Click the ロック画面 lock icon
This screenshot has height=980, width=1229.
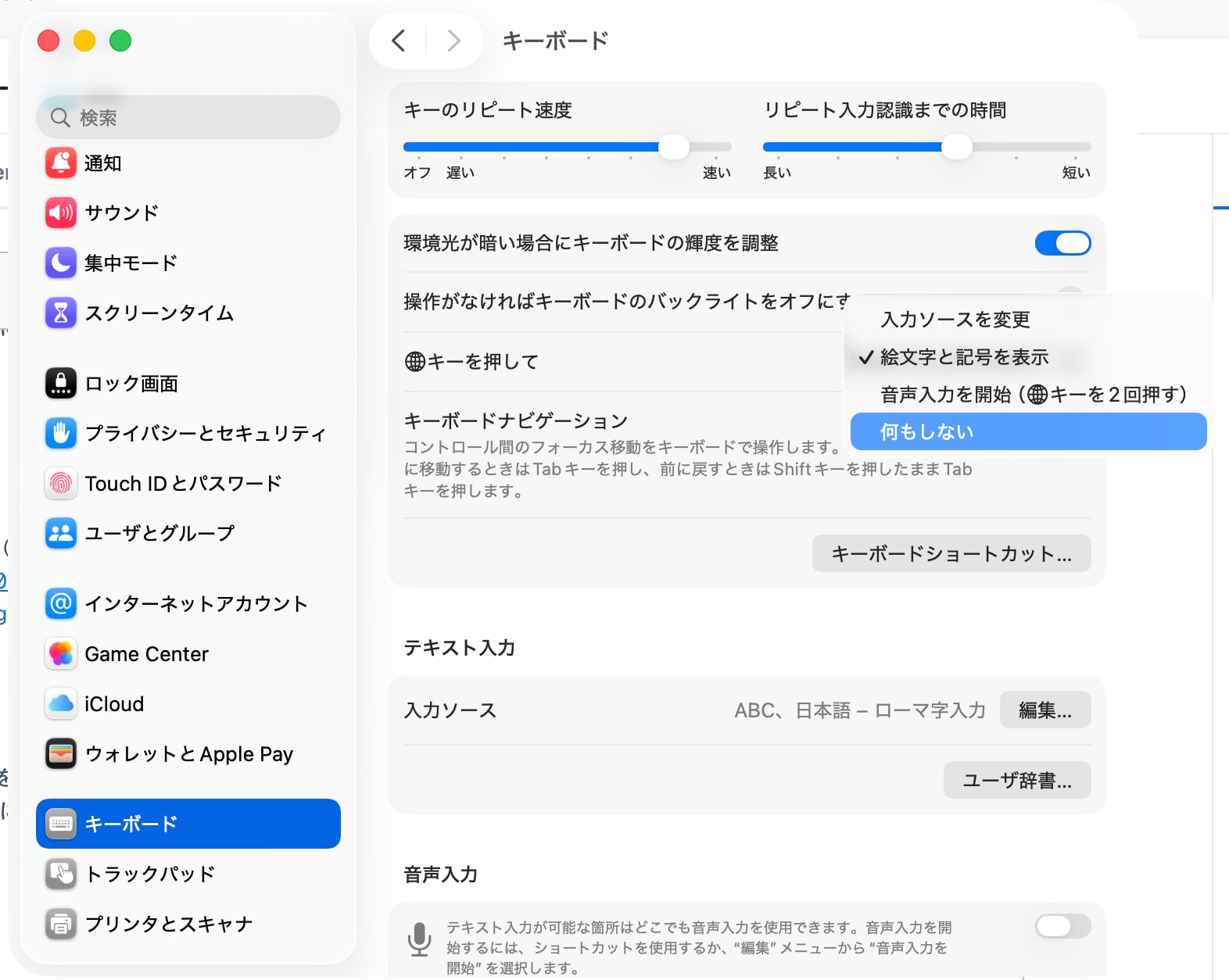pyautogui.click(x=61, y=384)
